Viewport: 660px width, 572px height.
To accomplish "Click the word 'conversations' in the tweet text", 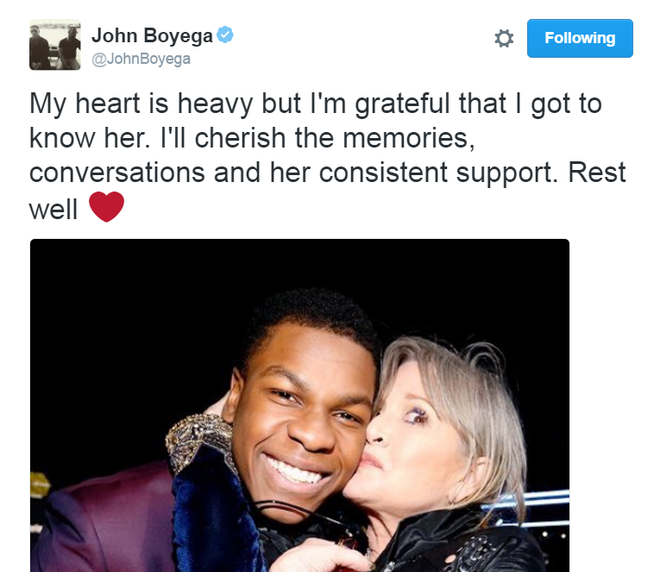I will (x=117, y=173).
